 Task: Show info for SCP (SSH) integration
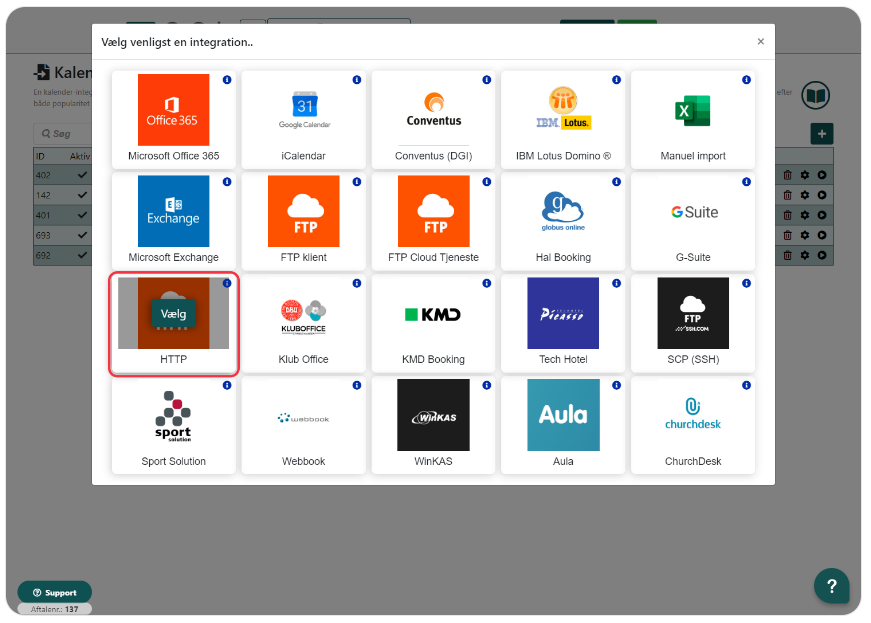coord(747,283)
